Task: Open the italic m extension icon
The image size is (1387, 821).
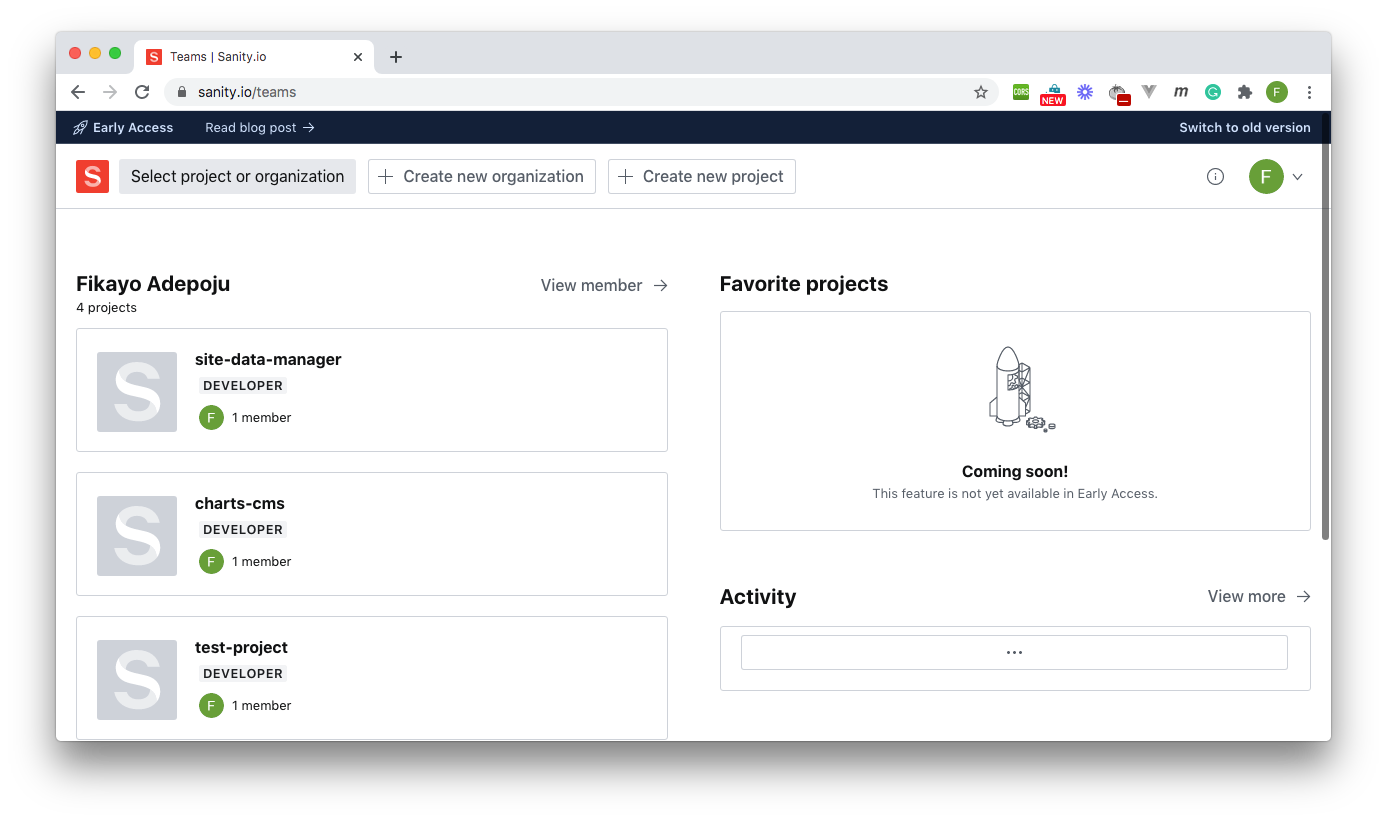Action: tap(1181, 92)
